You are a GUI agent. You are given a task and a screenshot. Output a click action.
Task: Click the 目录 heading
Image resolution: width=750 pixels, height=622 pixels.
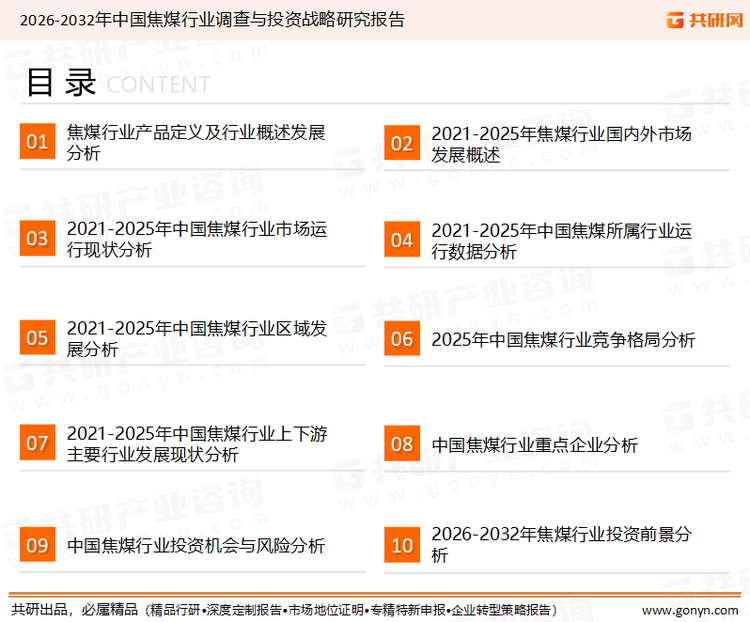tap(61, 82)
